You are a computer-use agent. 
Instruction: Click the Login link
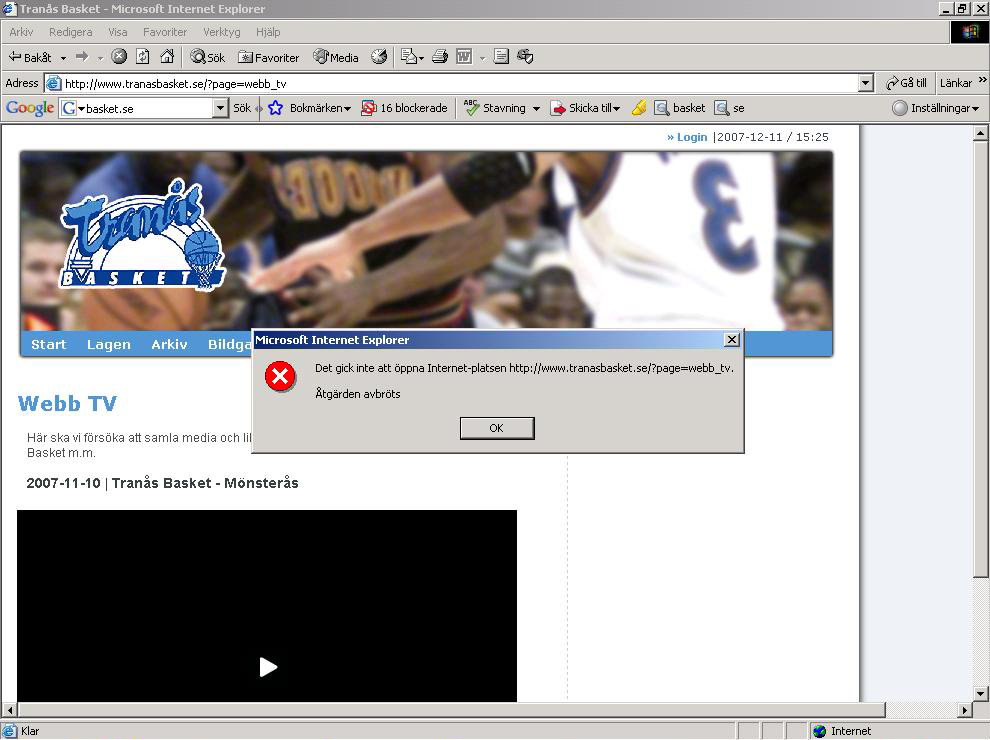(x=692, y=137)
